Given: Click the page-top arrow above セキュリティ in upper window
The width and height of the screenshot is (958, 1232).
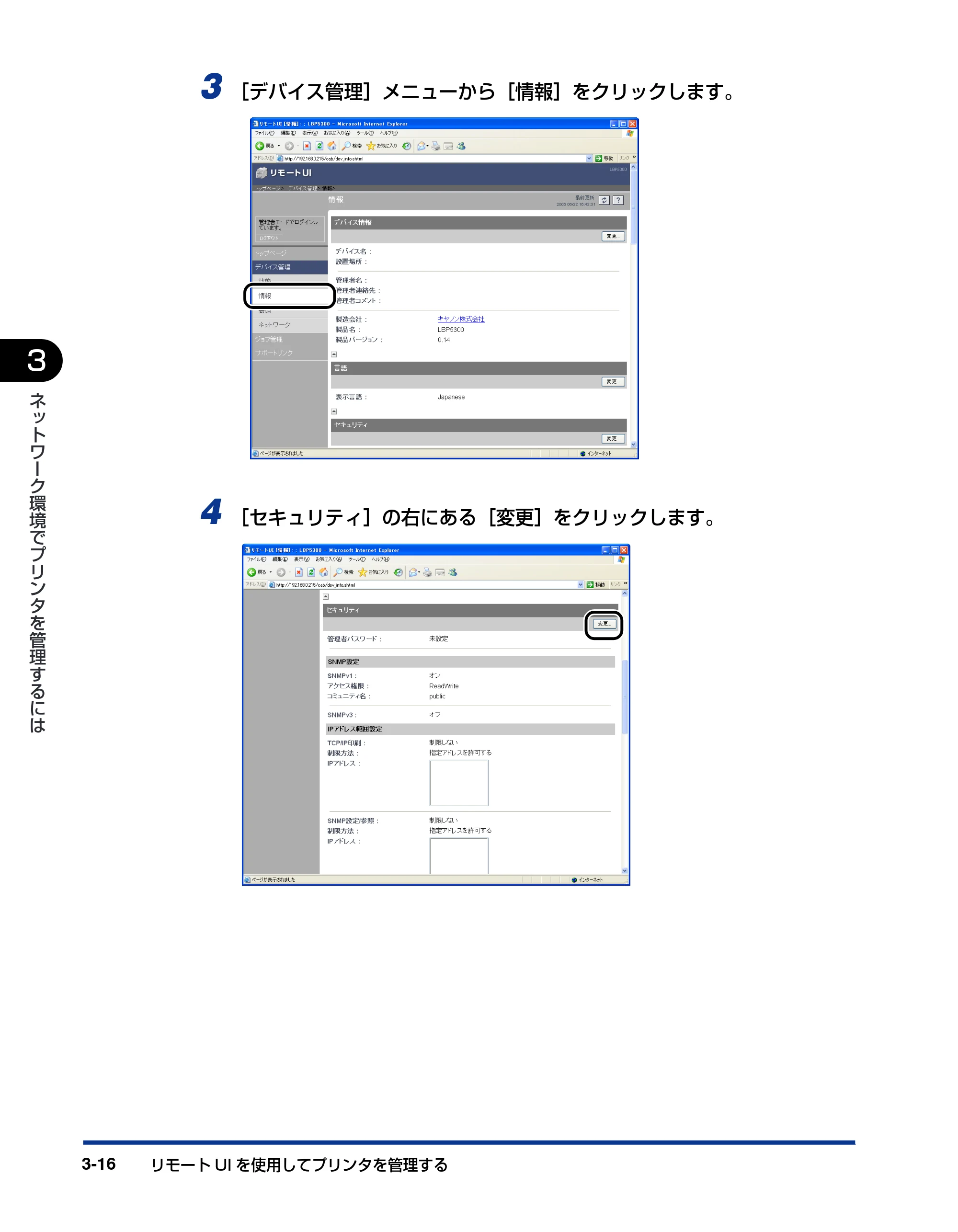Looking at the screenshot, I should click(334, 412).
